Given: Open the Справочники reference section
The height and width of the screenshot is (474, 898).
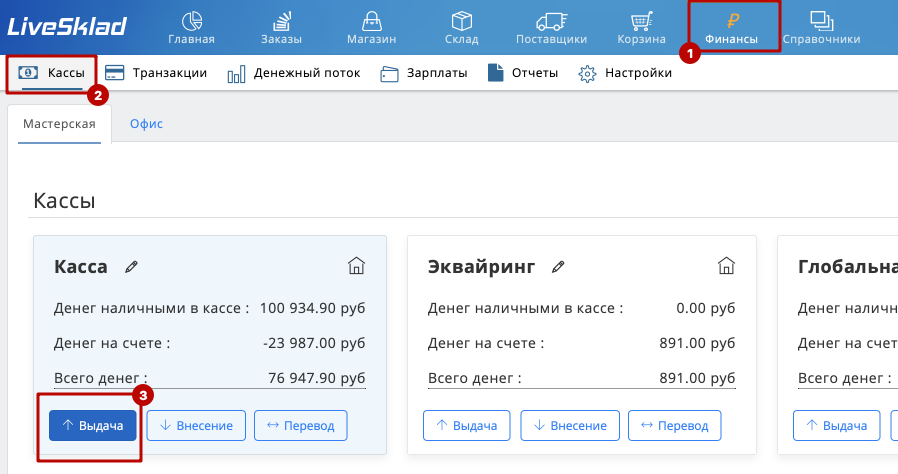Looking at the screenshot, I should pyautogui.click(x=822, y=28).
